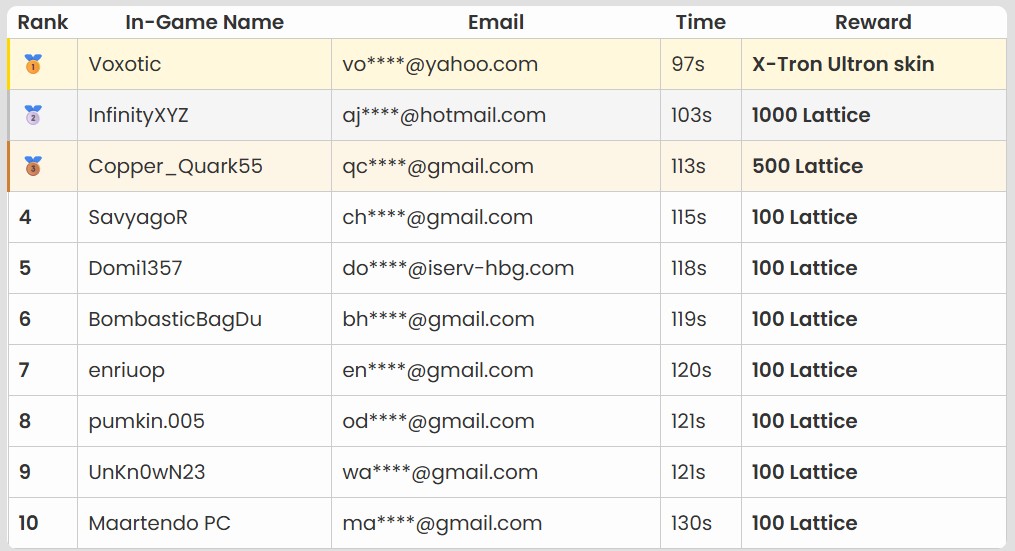Select player name InfinityXYZ
This screenshot has width=1015, height=551.
coord(139,115)
